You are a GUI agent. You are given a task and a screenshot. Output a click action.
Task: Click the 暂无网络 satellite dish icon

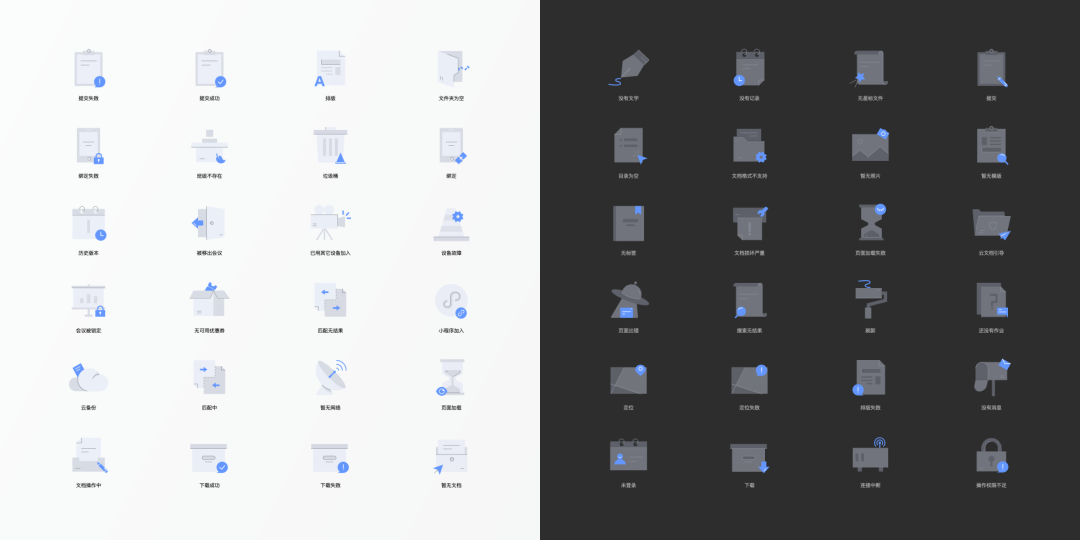(331, 377)
